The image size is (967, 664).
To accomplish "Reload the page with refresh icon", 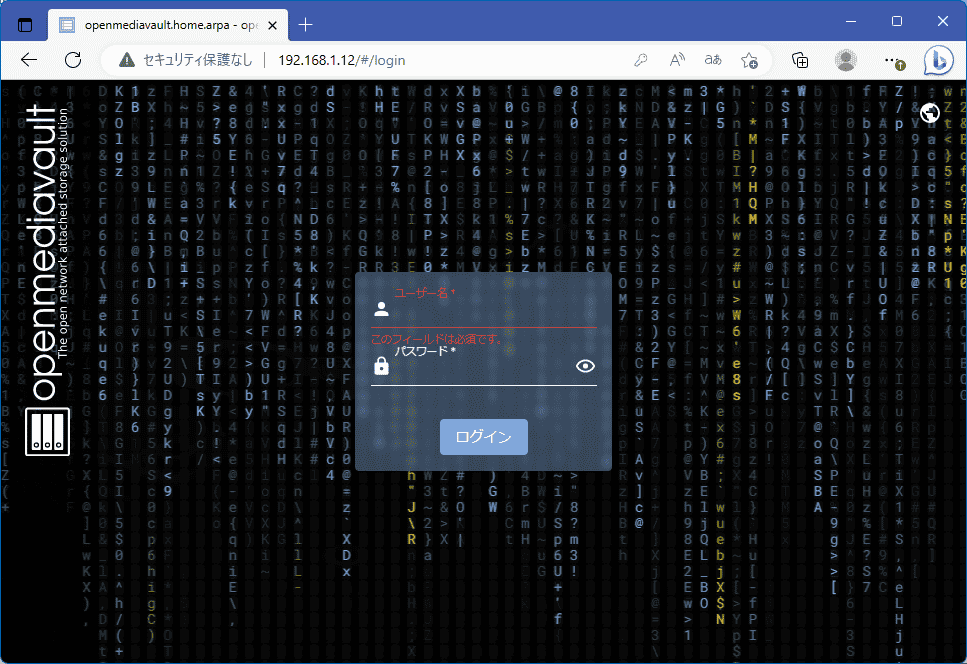I will pyautogui.click(x=73, y=60).
